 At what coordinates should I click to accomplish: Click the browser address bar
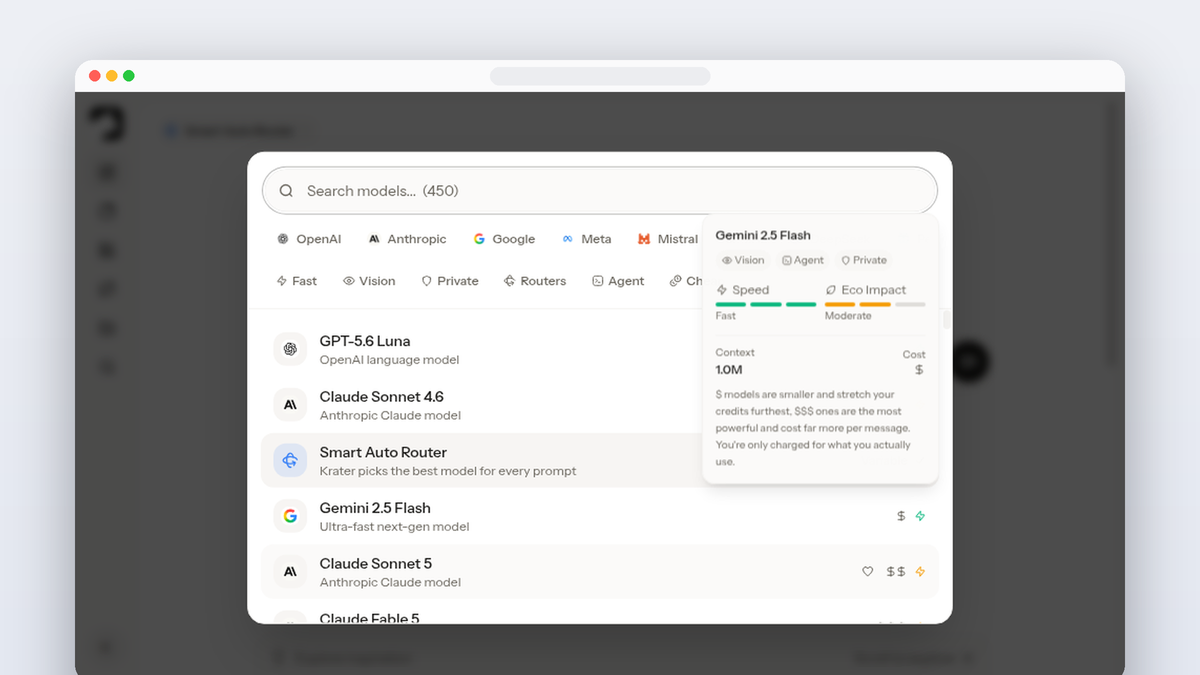click(x=600, y=76)
